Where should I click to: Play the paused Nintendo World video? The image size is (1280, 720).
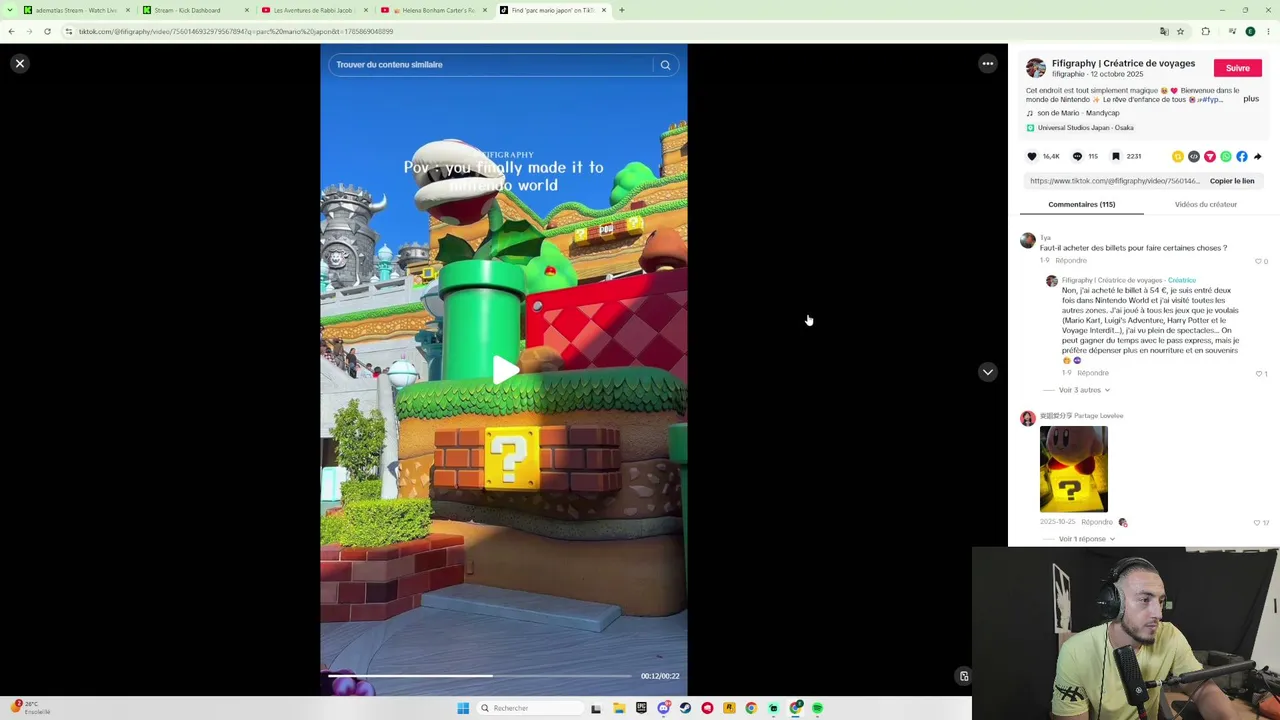point(504,371)
